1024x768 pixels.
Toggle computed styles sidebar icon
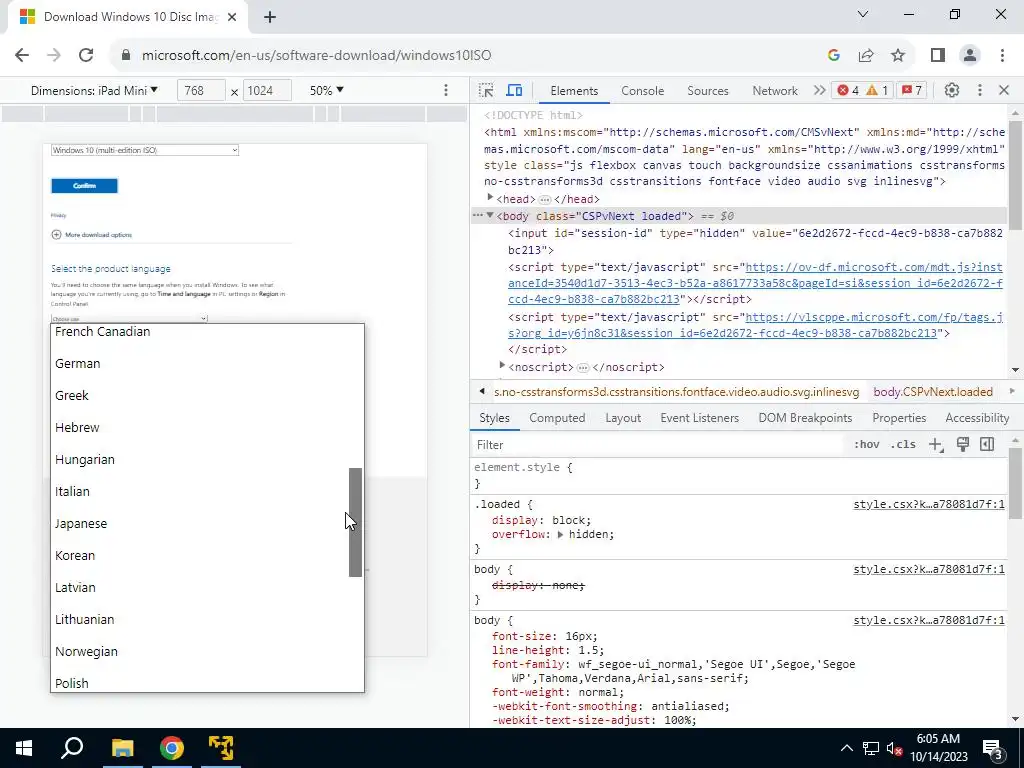click(987, 445)
